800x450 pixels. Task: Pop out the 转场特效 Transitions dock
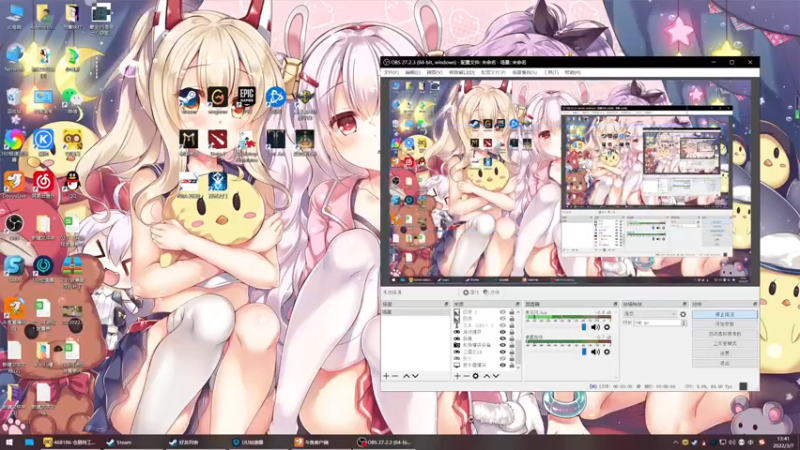(685, 304)
